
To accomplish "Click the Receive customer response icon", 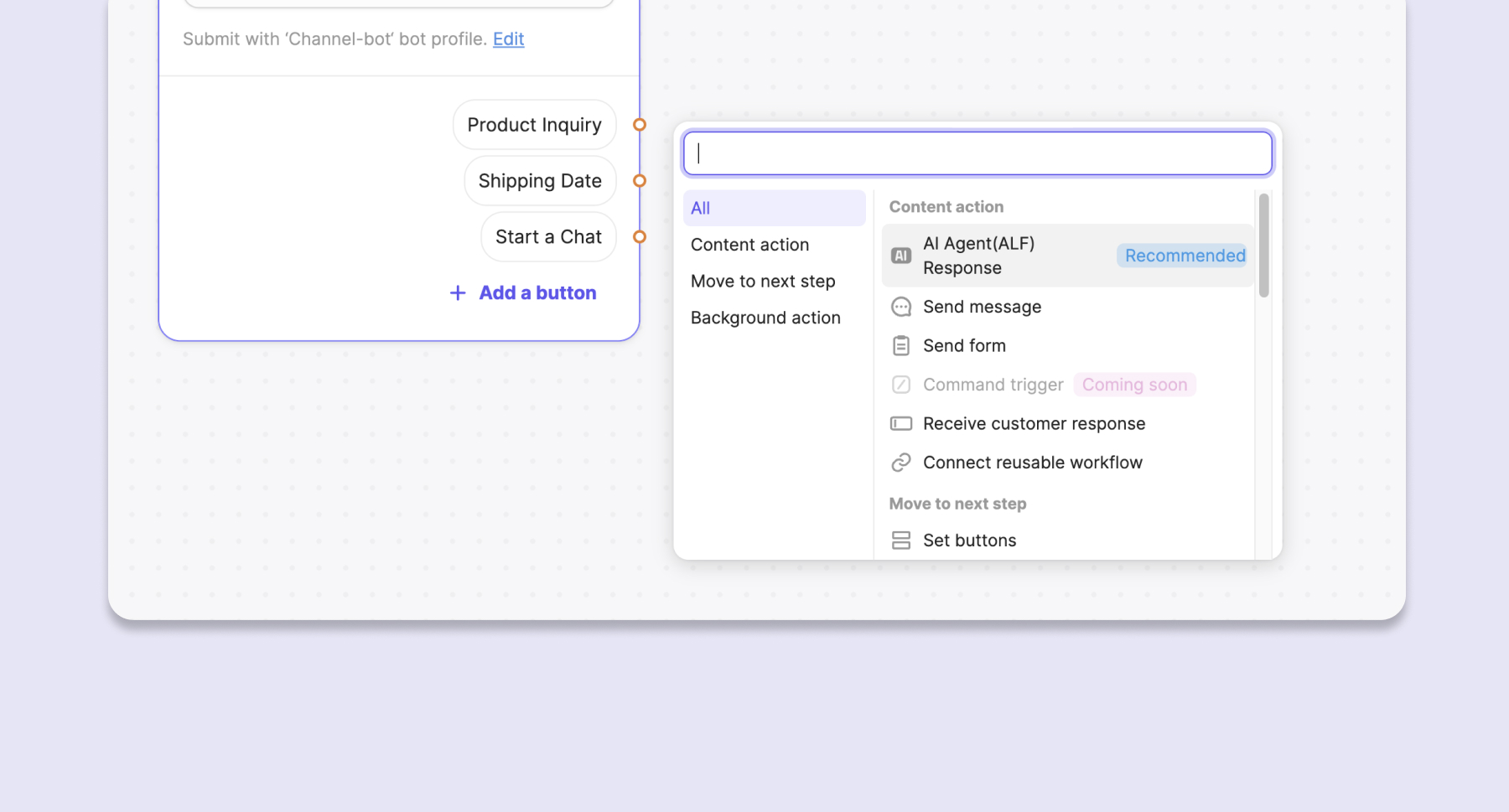I will pos(901,423).
